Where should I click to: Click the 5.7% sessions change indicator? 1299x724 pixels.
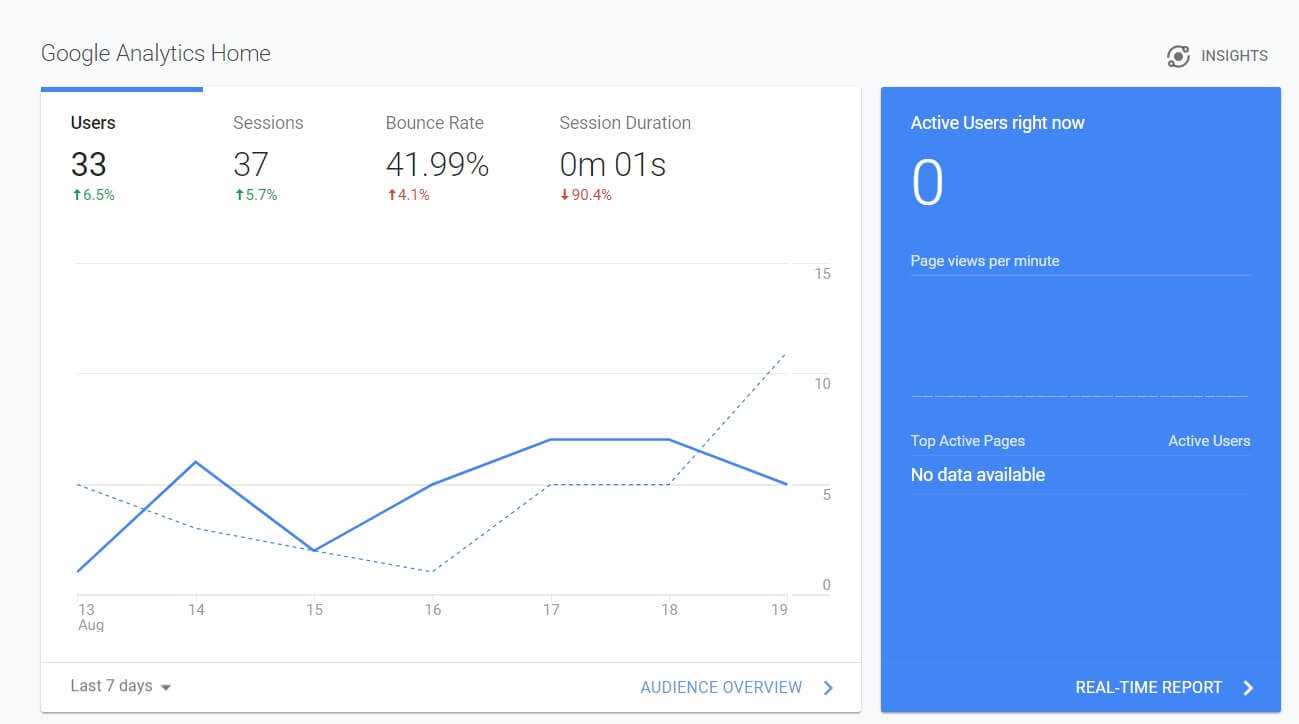tap(256, 195)
